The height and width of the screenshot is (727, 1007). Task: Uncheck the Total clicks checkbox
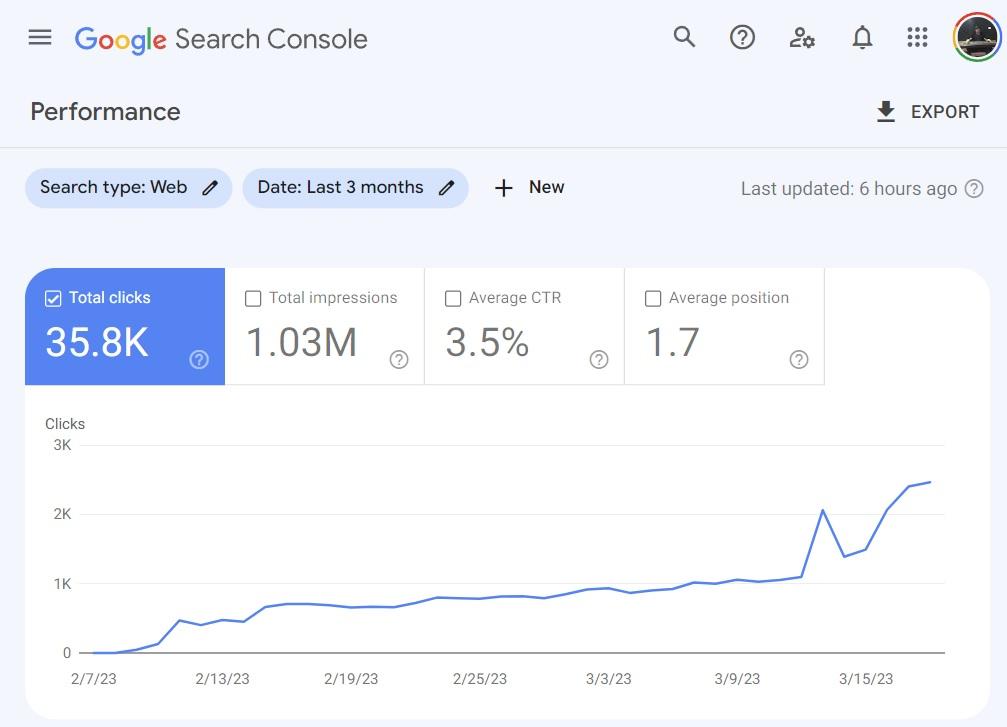[x=54, y=298]
